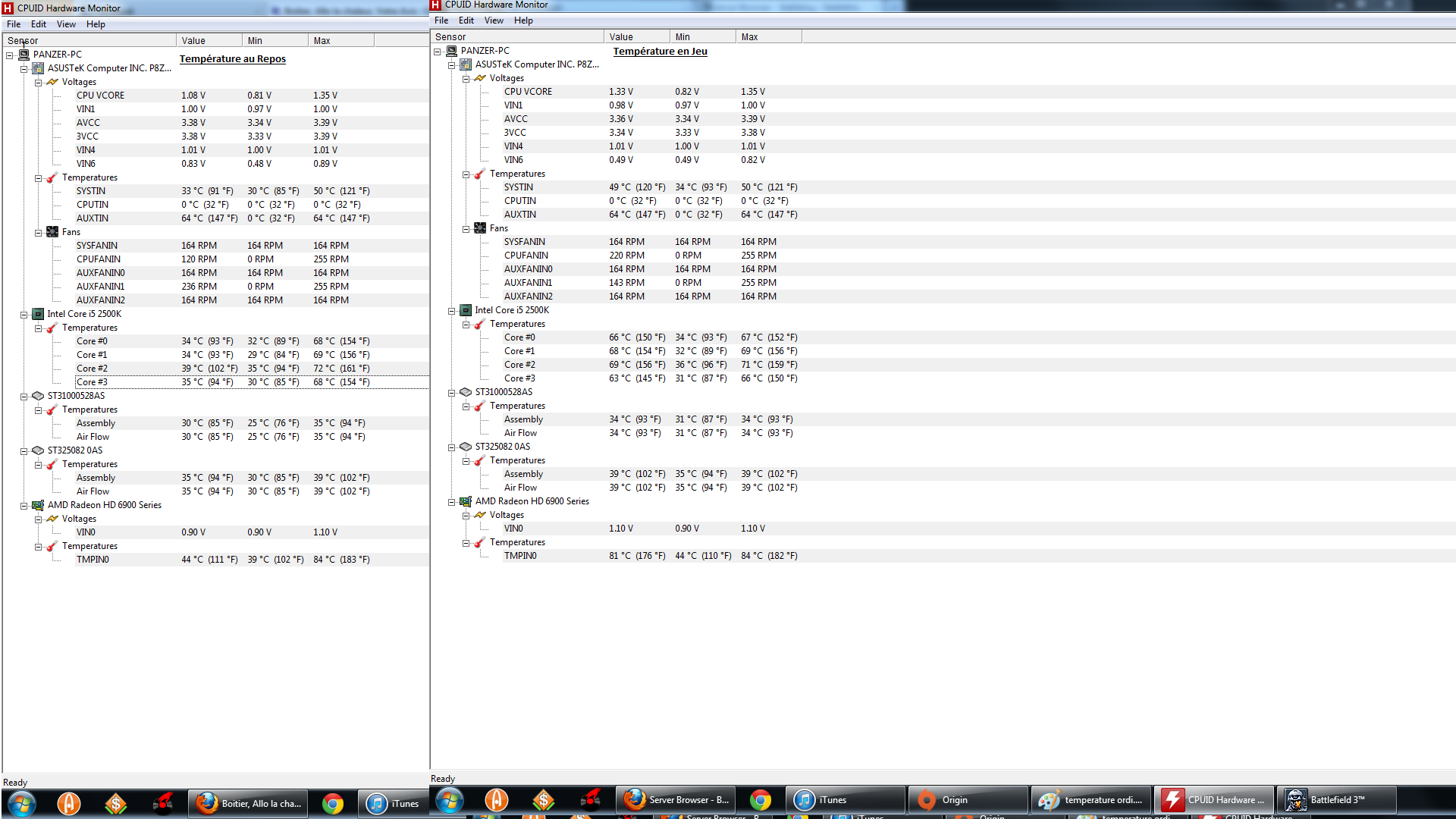
Task: Click the PANZER-PC computer icon in left window
Action: [24, 55]
